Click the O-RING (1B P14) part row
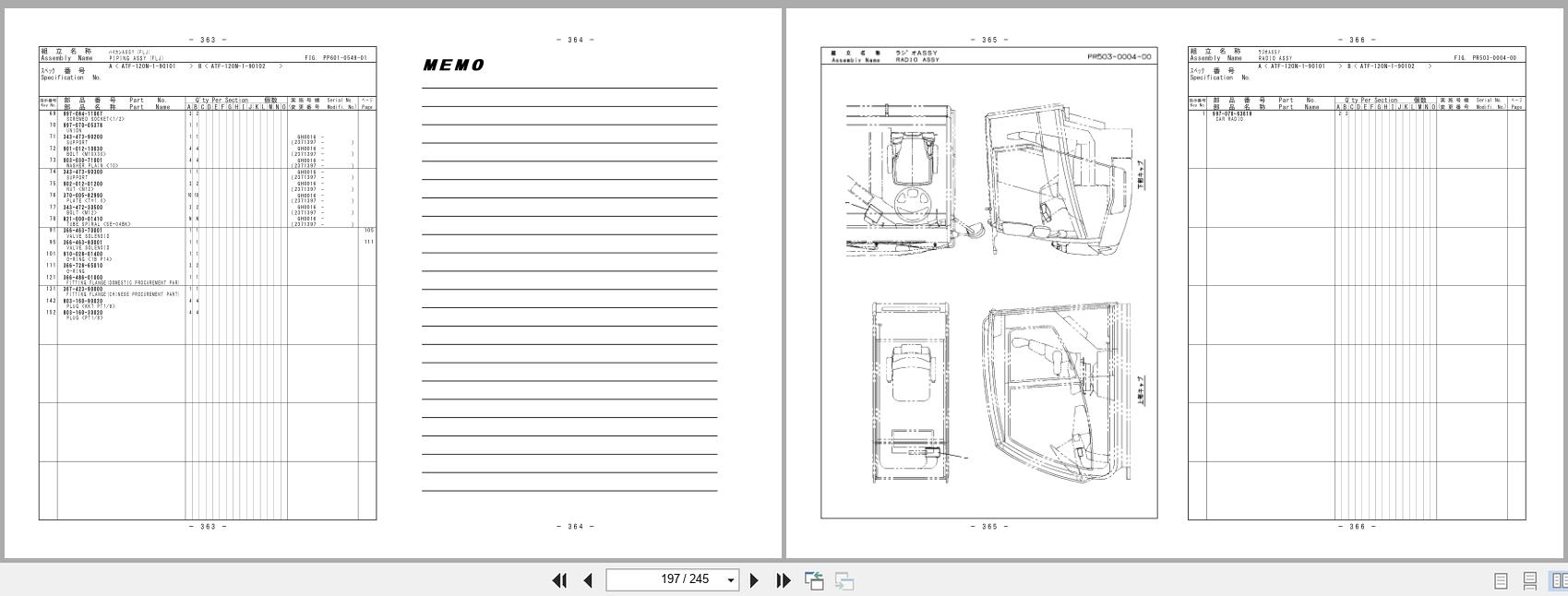 207,256
